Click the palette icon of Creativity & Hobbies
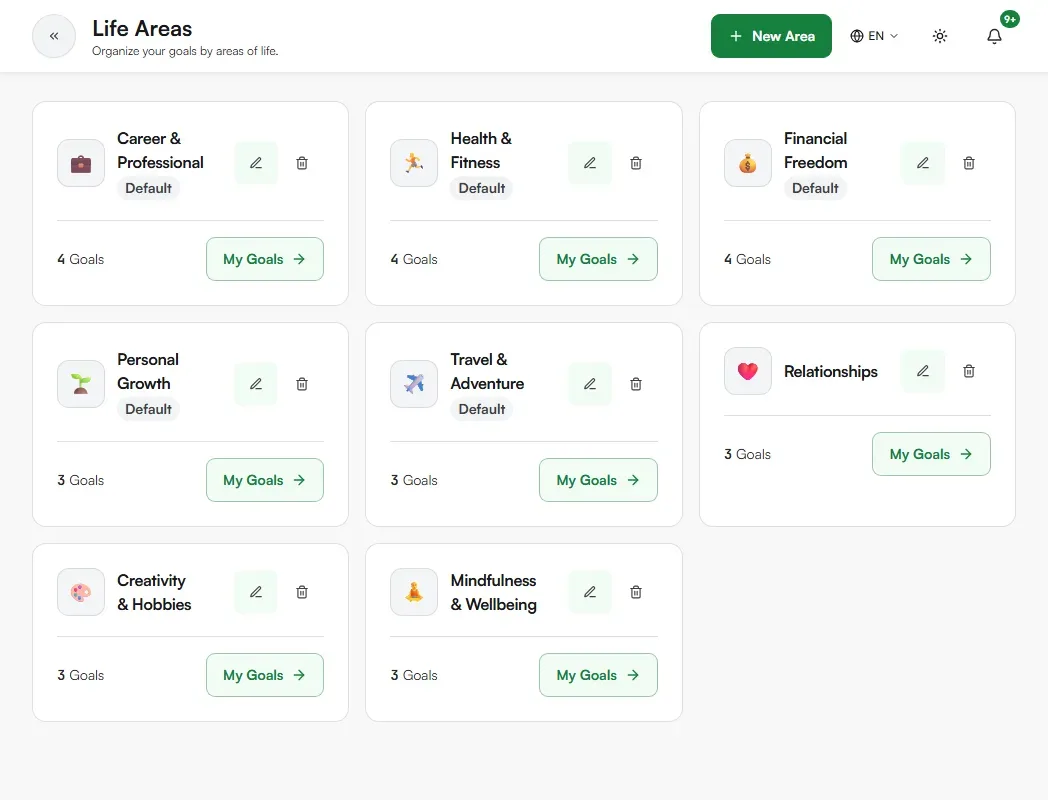 click(81, 592)
